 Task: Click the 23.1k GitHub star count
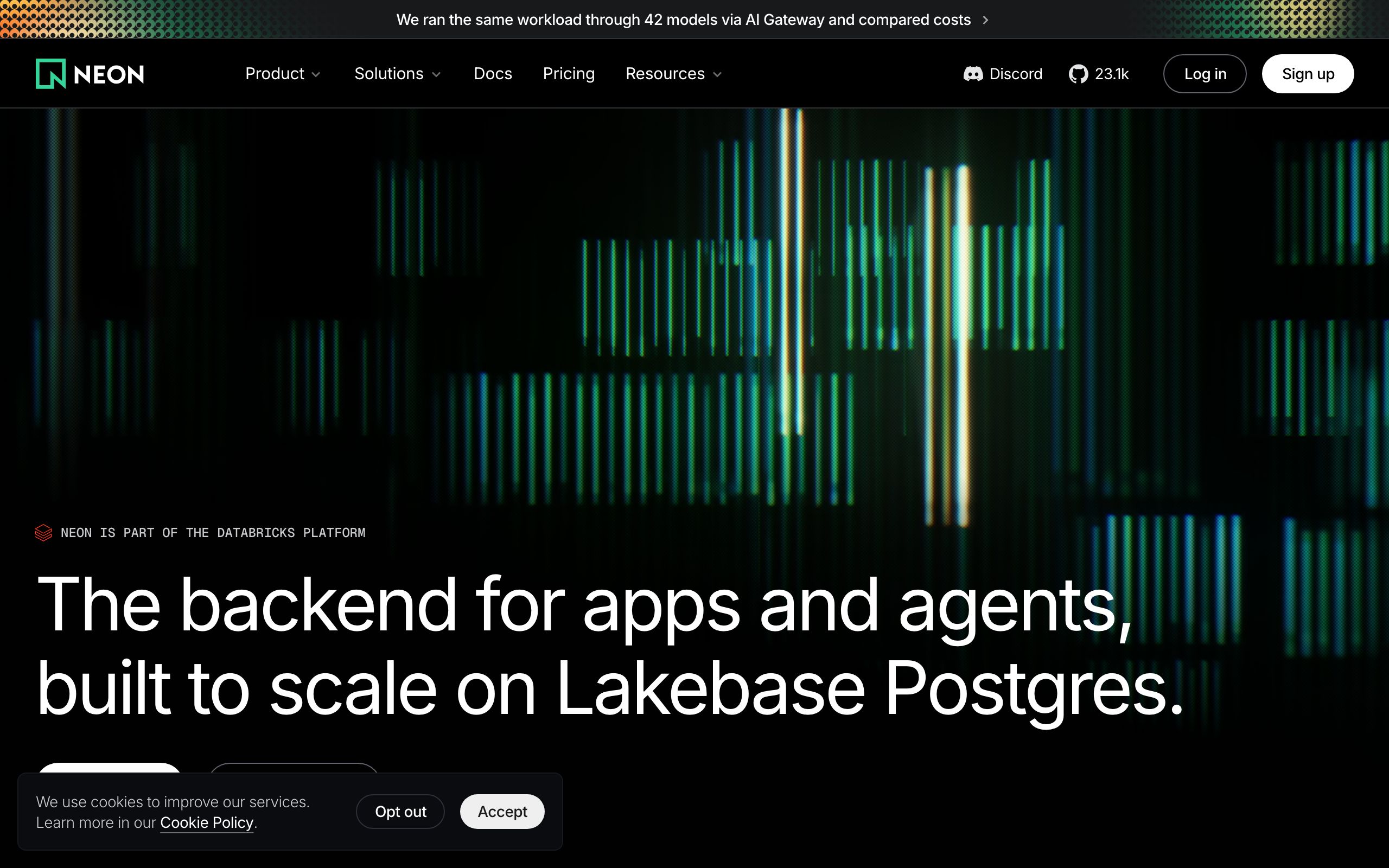click(x=1112, y=74)
